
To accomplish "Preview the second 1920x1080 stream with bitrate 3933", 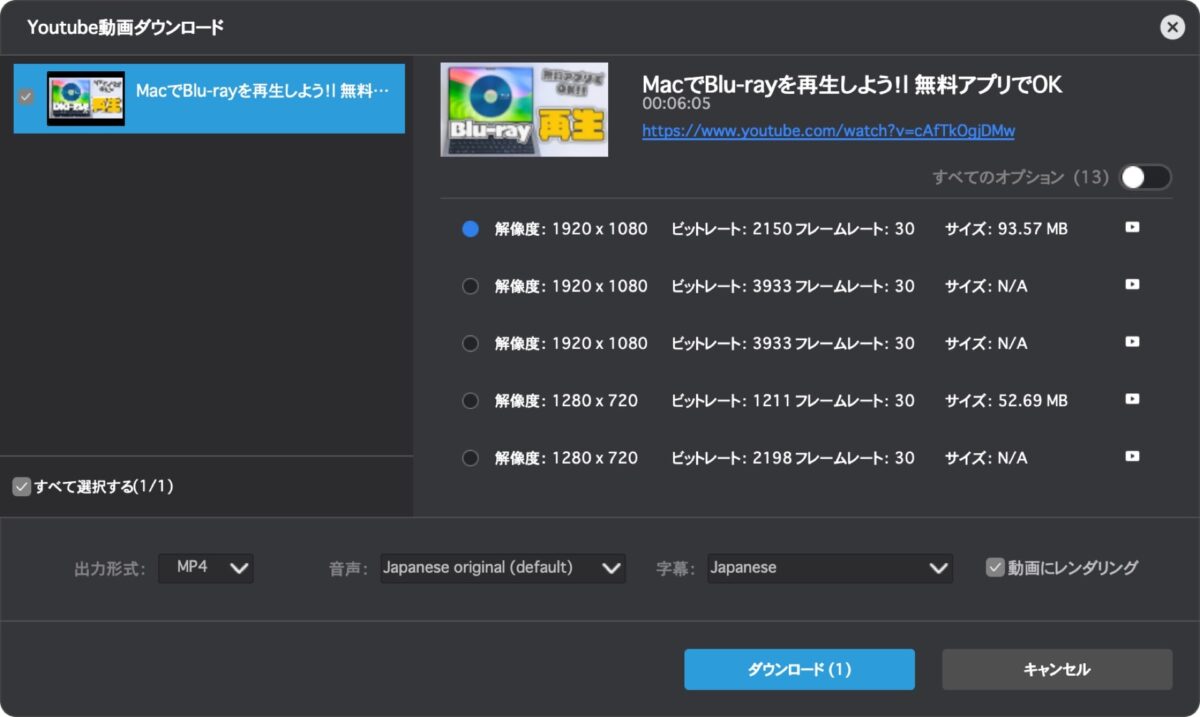I will 1132,286.
